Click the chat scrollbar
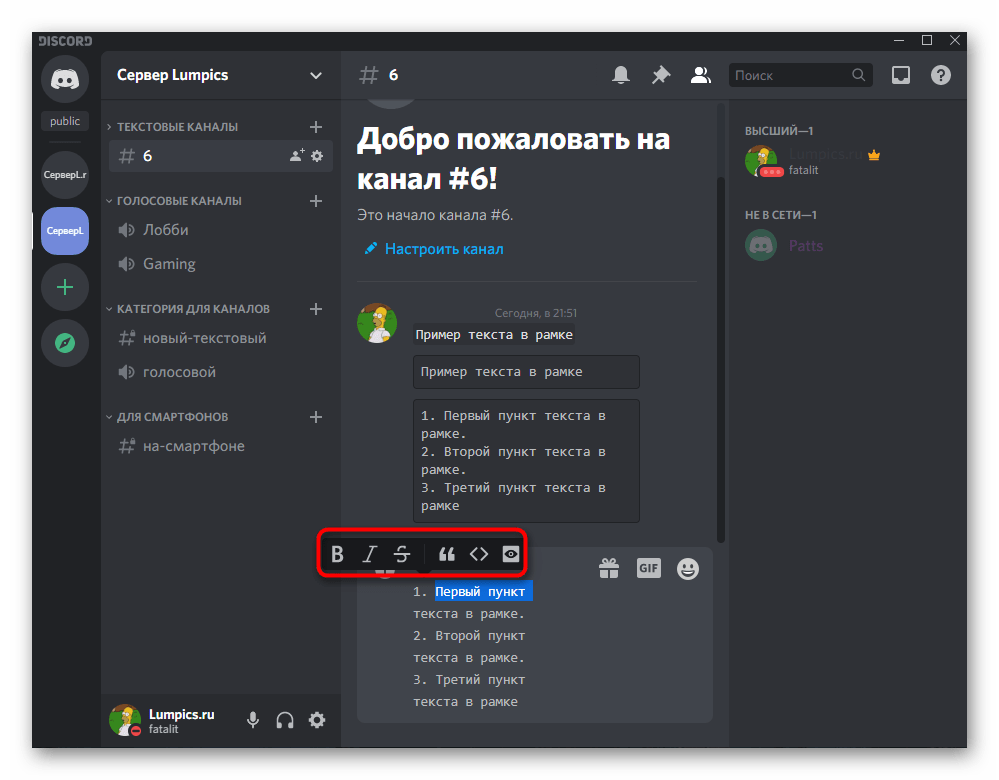 (x=721, y=360)
